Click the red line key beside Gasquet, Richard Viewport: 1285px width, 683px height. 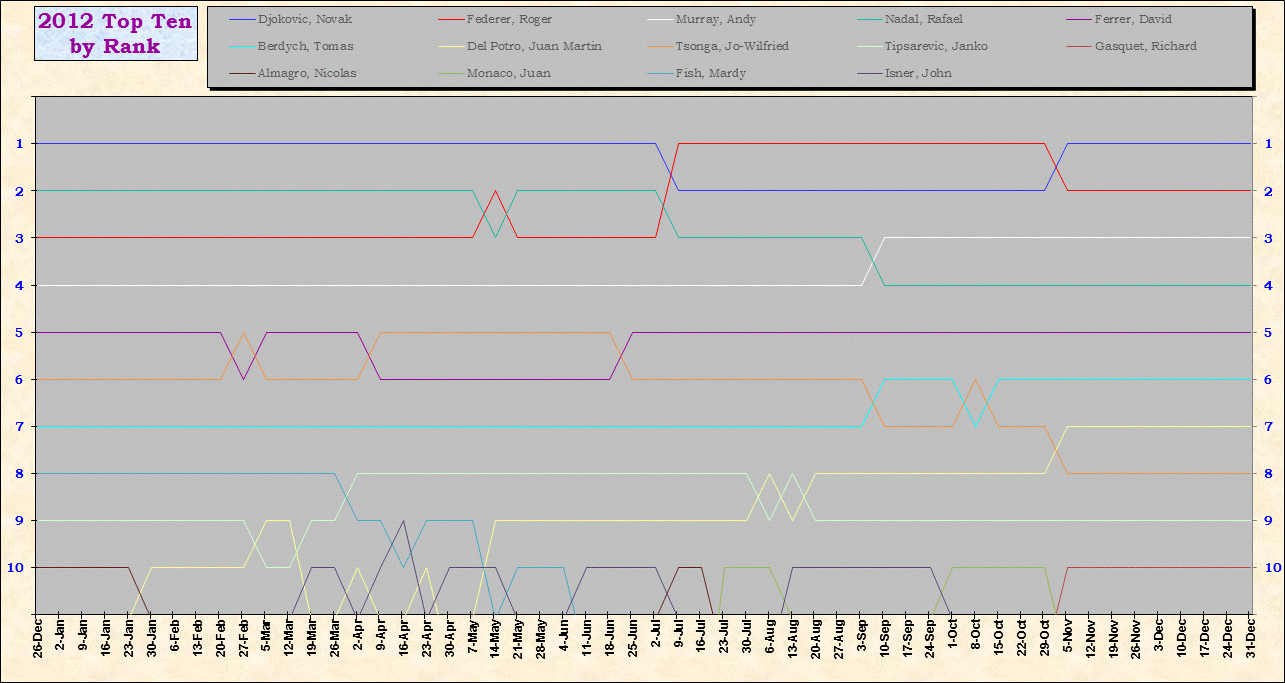(x=1077, y=46)
